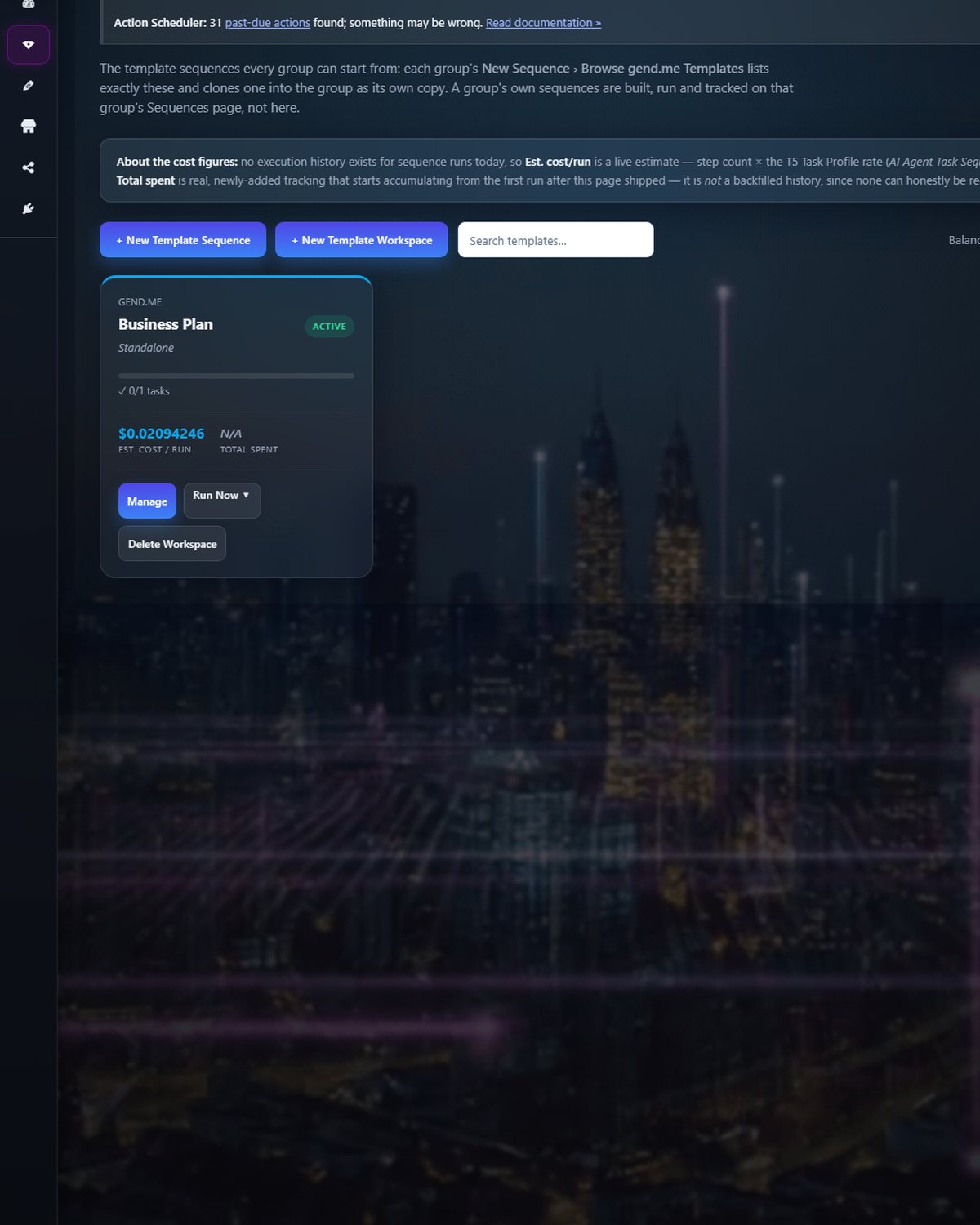The width and height of the screenshot is (980, 1225).
Task: Click the TOTAL SPENT label
Action: click(x=249, y=450)
